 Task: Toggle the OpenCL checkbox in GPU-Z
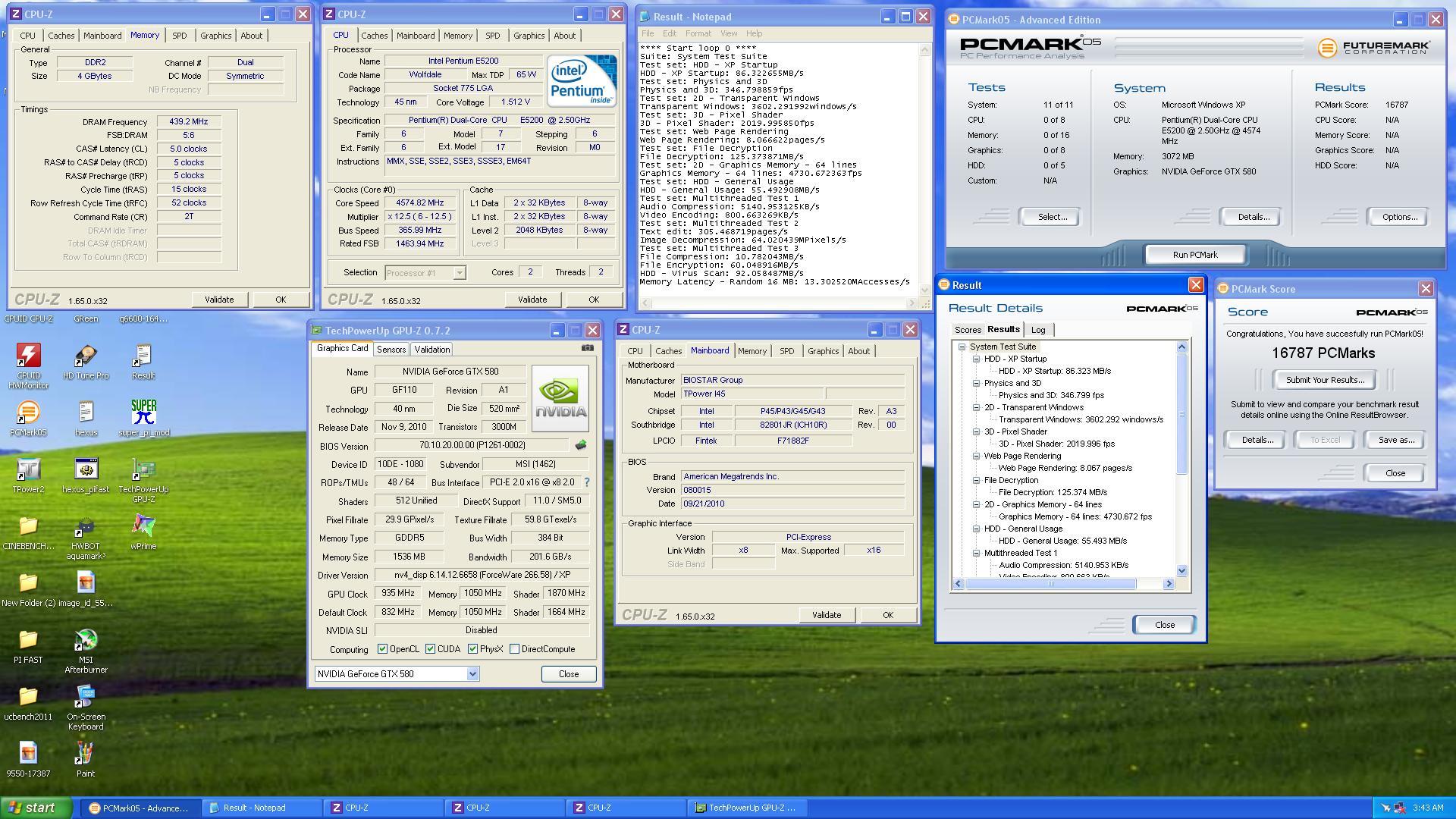tap(383, 649)
